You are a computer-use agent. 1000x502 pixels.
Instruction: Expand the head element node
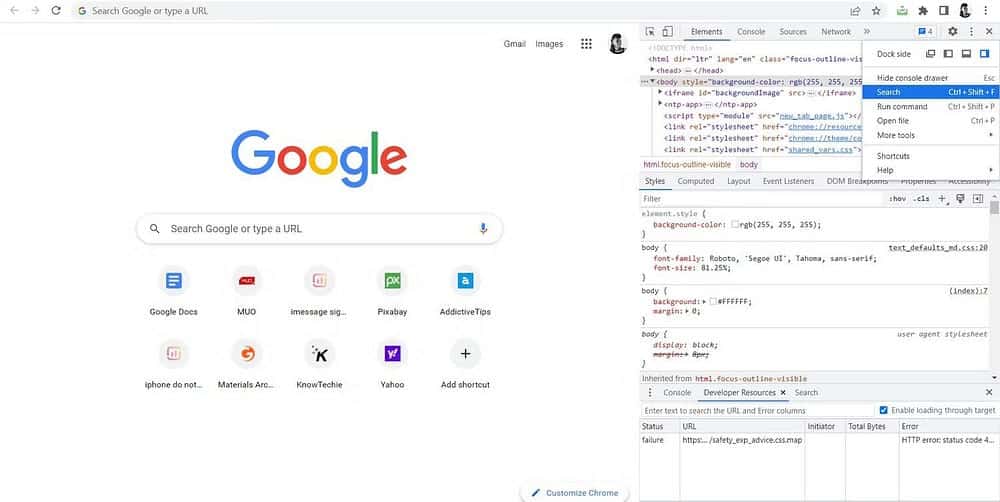pyautogui.click(x=652, y=70)
